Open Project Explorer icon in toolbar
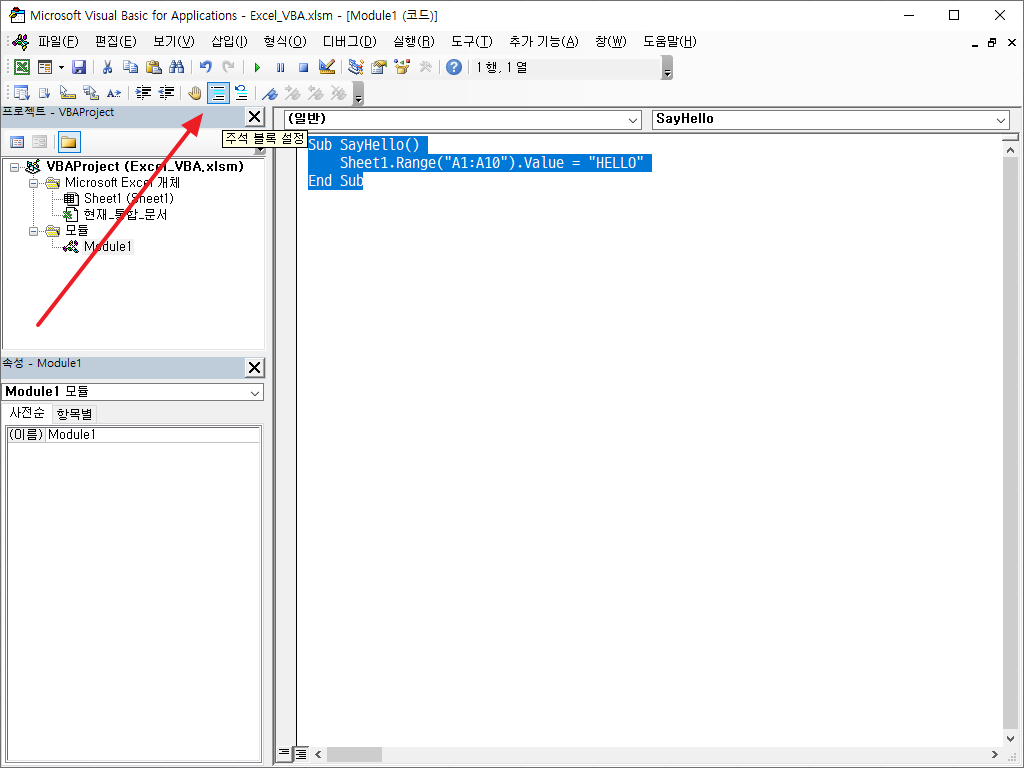The width and height of the screenshot is (1024, 768). pos(356,67)
